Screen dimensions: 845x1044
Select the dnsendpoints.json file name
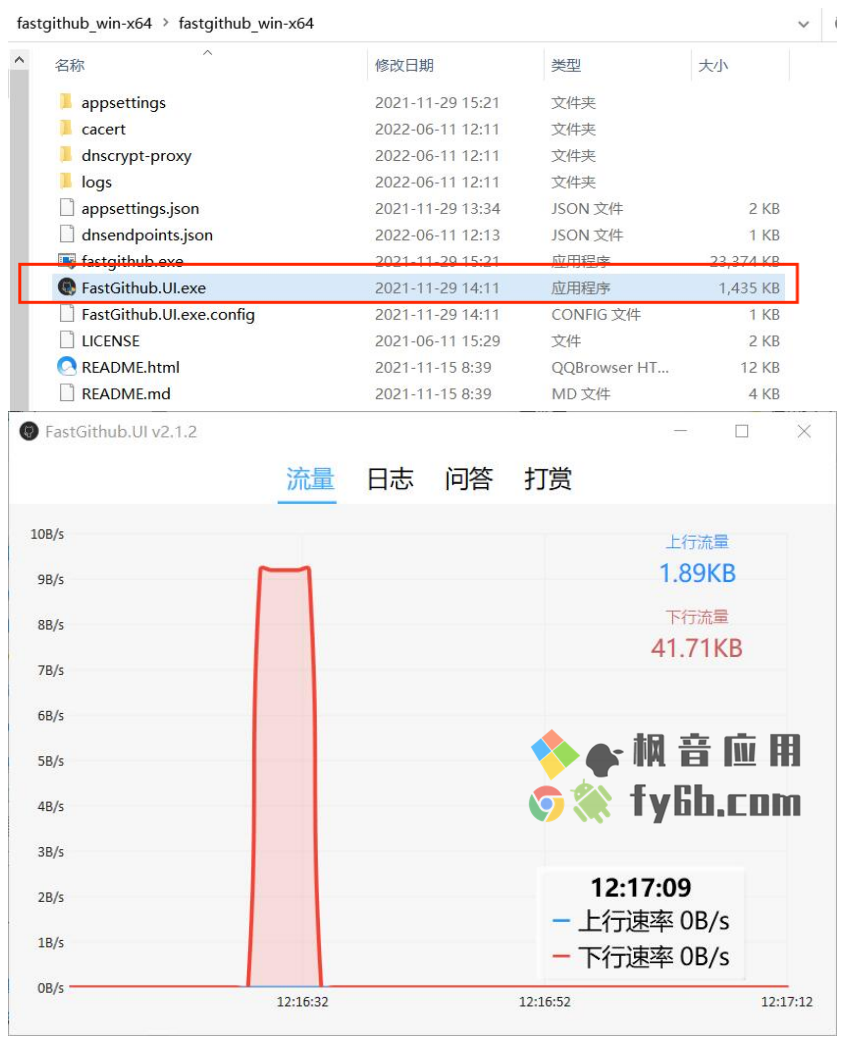[147, 235]
